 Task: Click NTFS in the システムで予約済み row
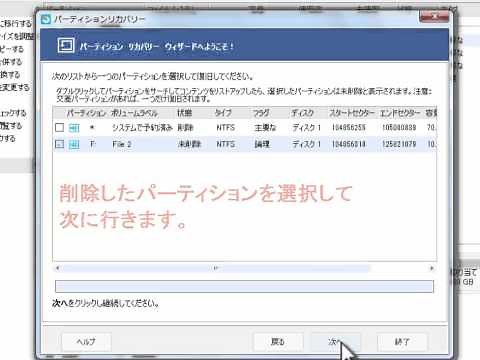[226, 127]
